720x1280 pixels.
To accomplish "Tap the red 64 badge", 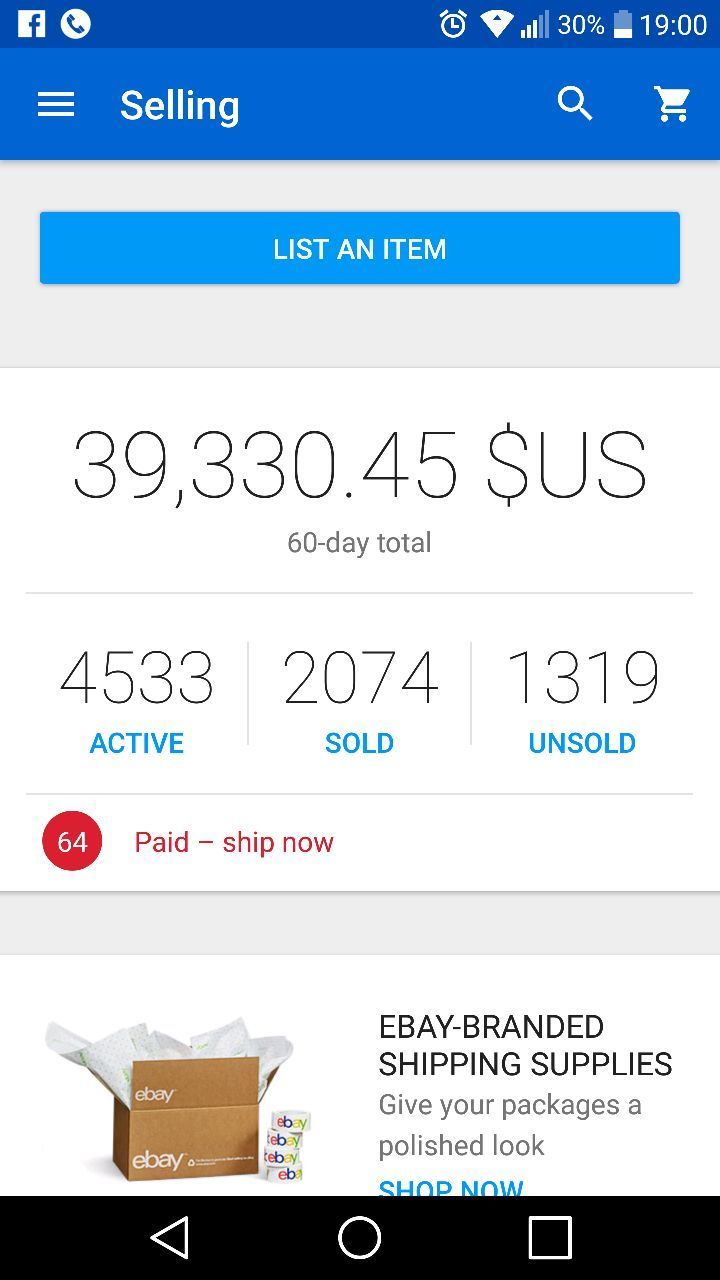I will pyautogui.click(x=72, y=842).
